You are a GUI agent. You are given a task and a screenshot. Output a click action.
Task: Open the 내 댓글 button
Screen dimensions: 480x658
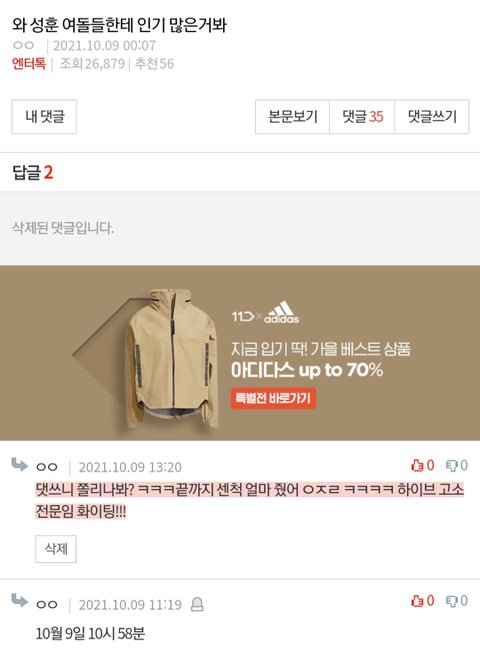(44, 117)
